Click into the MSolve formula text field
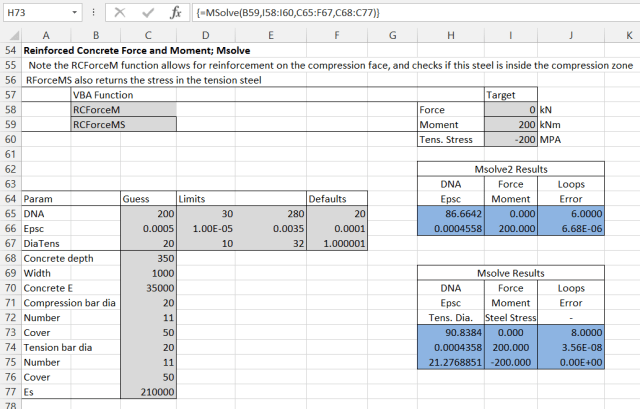 [x=400, y=13]
